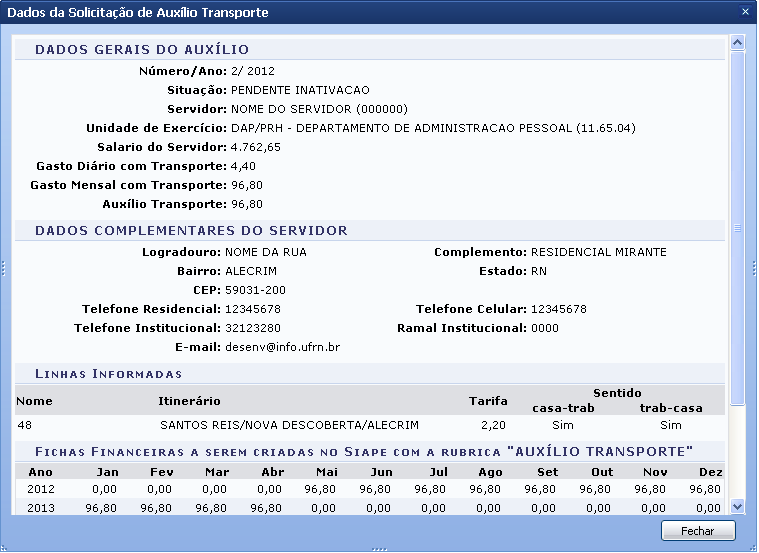Click the Fichas Financeiras section header
Viewport: 759px width, 553px height.
pyautogui.click(x=367, y=451)
